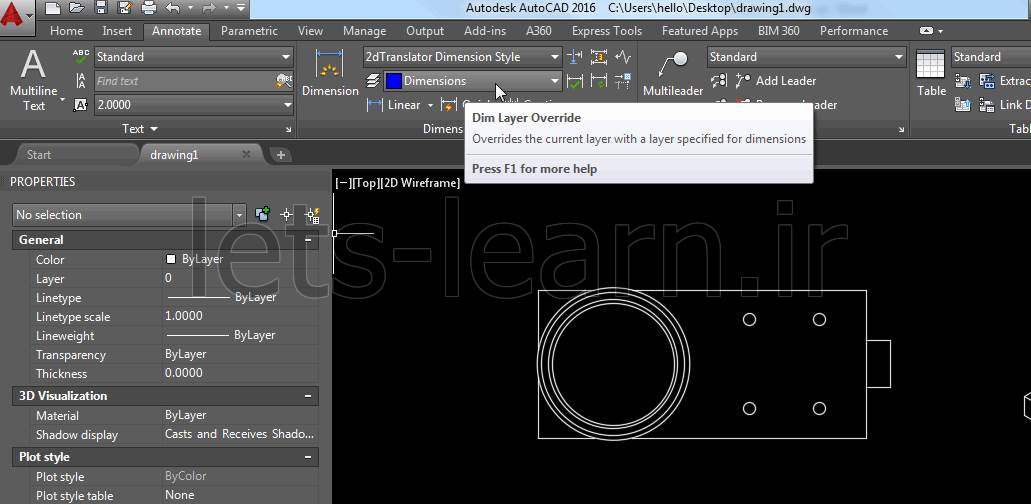Close the drawing1 file tab
The width and height of the screenshot is (1031, 504).
pos(246,154)
